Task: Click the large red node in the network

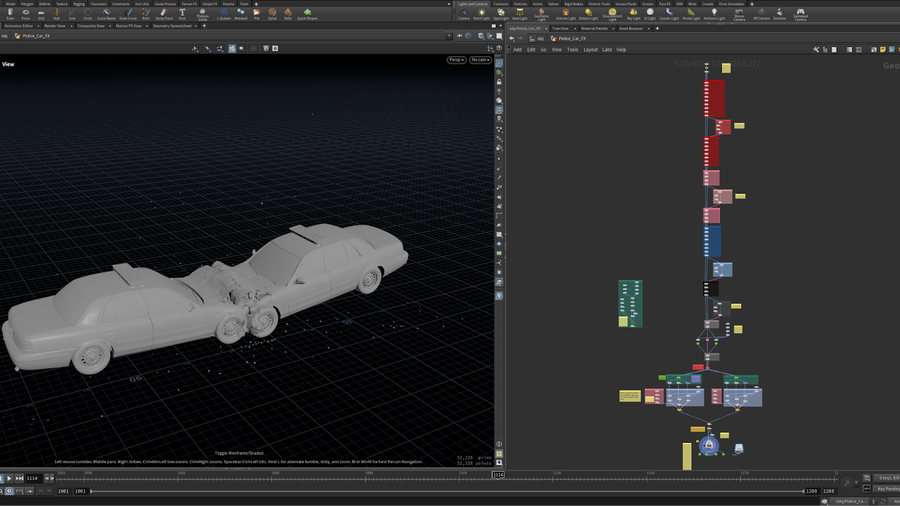Action: 713,98
